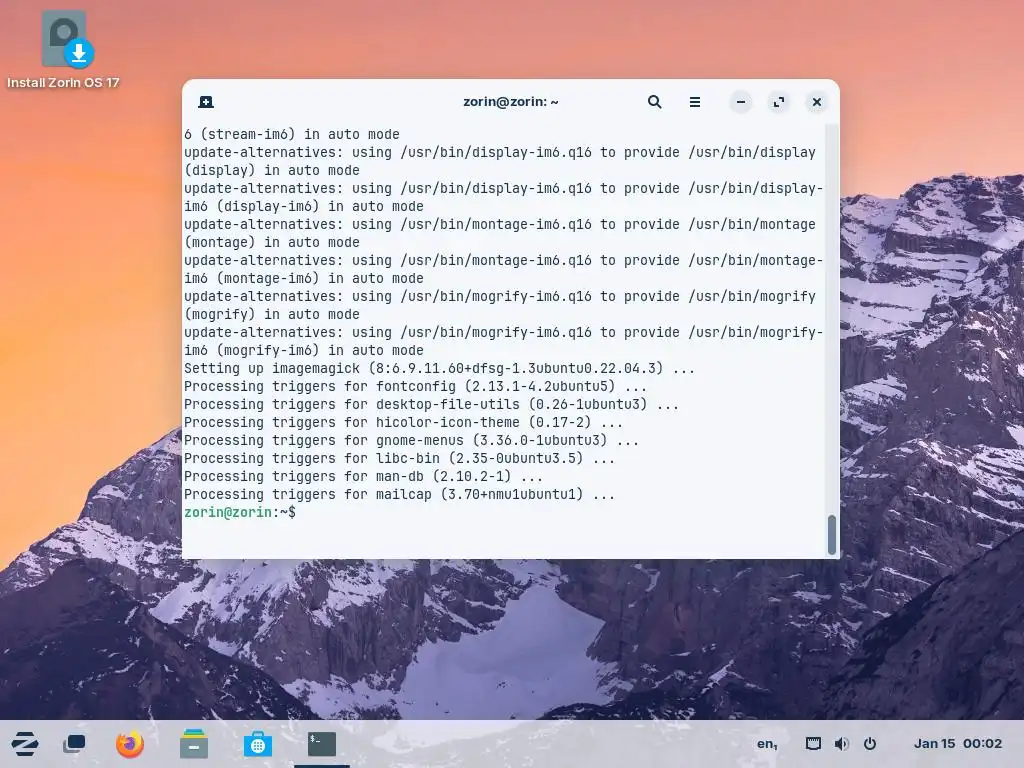
Task: Click the 'Processing triggers for man-db' line
Action: click(363, 476)
